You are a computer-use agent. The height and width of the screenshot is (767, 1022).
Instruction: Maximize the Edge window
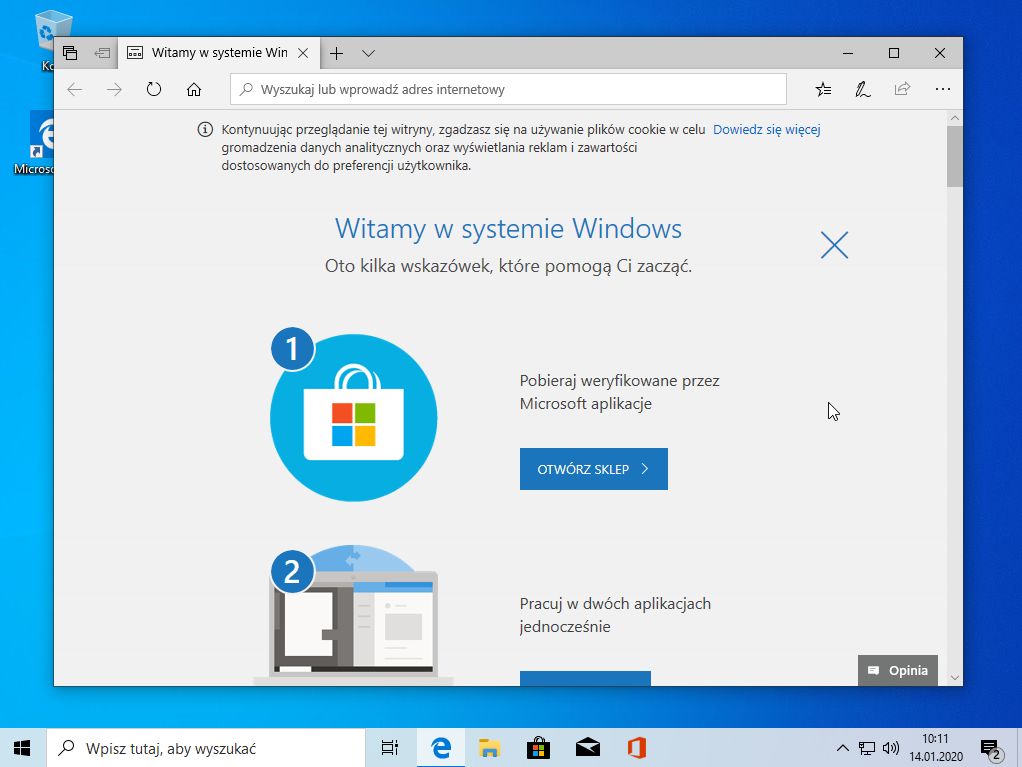point(894,53)
